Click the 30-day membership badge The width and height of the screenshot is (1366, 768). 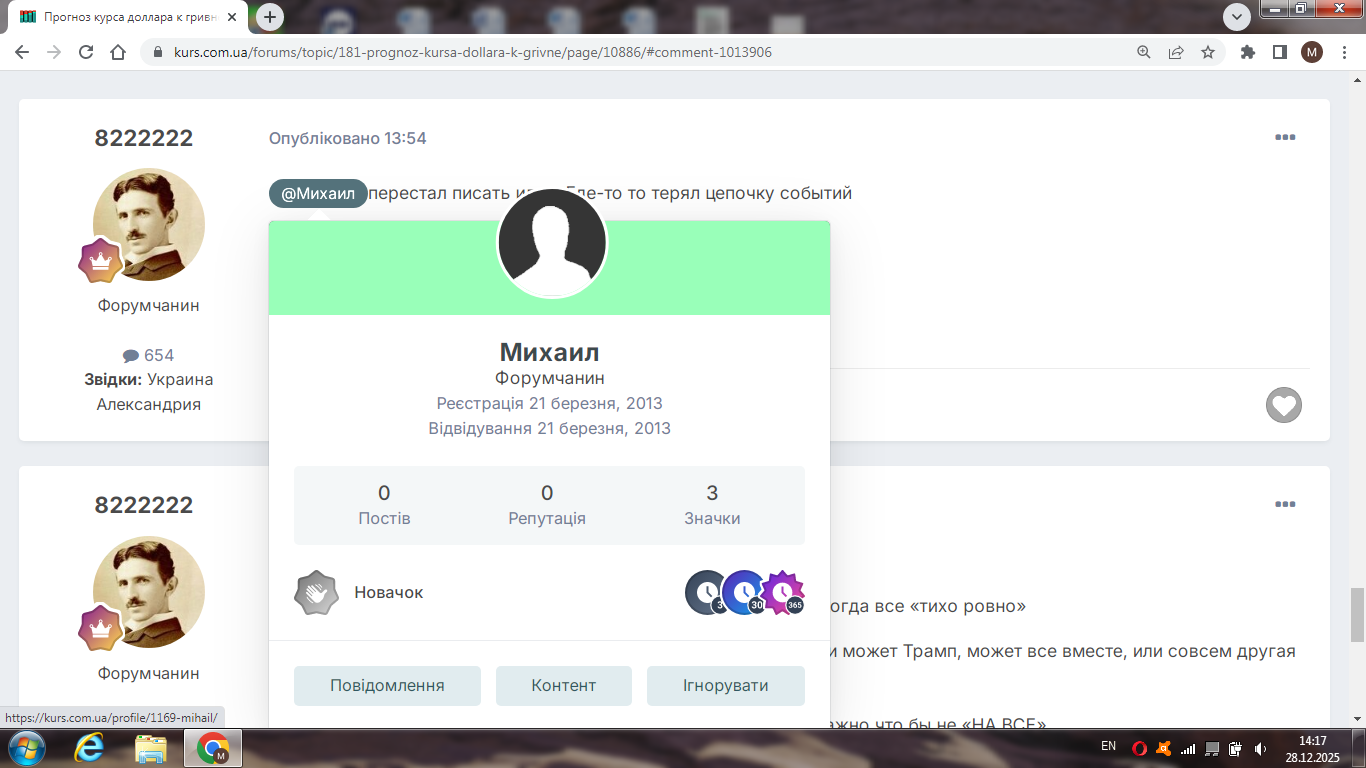744,593
